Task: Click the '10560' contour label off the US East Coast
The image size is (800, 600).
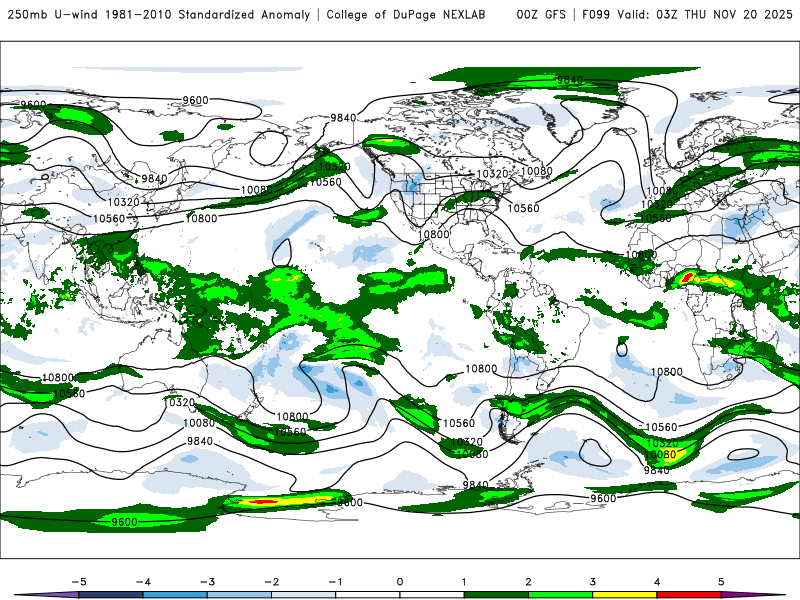Action: [x=523, y=208]
